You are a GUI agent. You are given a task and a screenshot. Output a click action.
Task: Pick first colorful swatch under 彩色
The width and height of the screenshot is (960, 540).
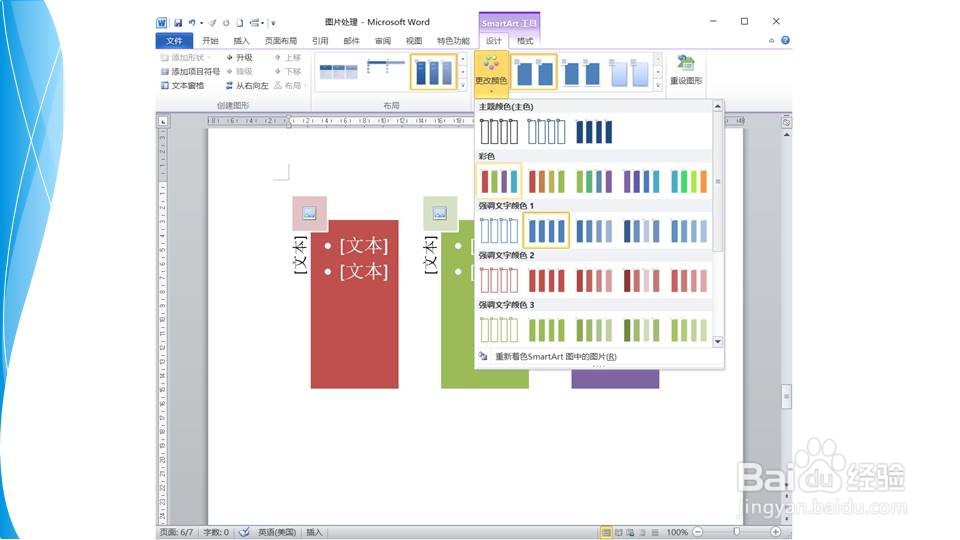498,181
